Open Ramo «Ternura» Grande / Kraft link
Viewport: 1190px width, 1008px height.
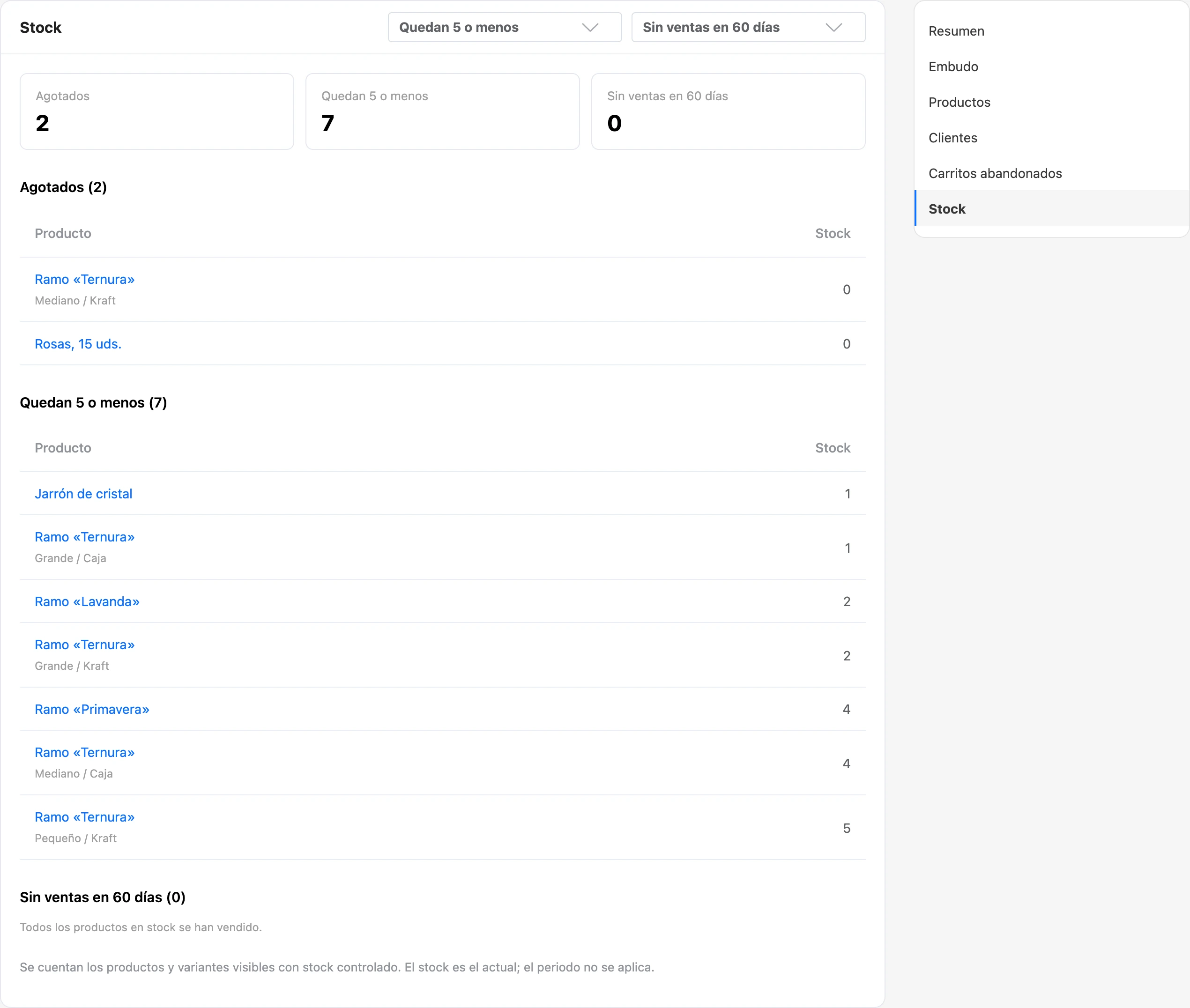point(85,645)
